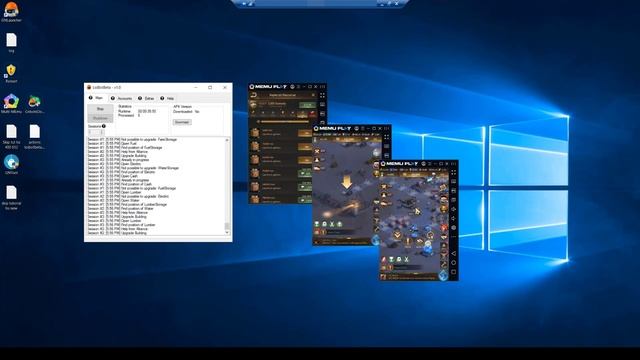Image resolution: width=640 pixels, height=360 pixels.
Task: Click crossed-swords icon in front MEmu left column
Action: [384, 187]
